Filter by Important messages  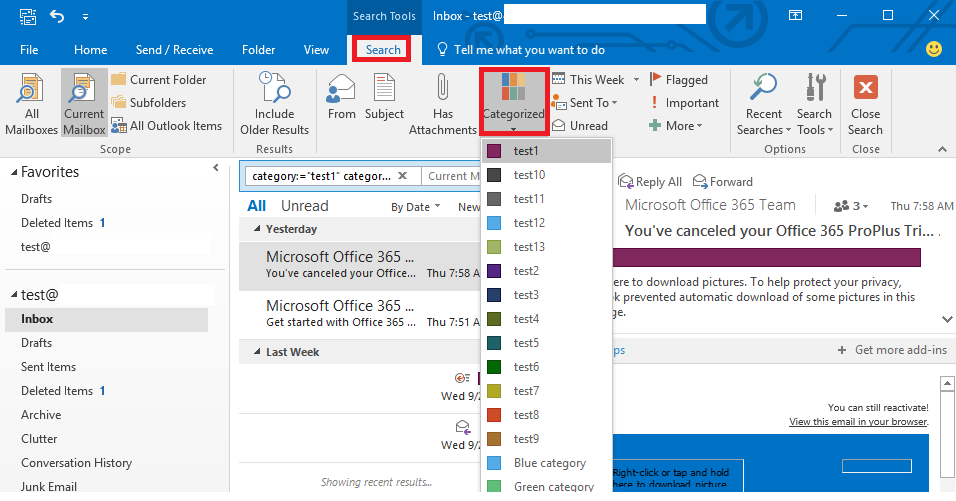684,102
